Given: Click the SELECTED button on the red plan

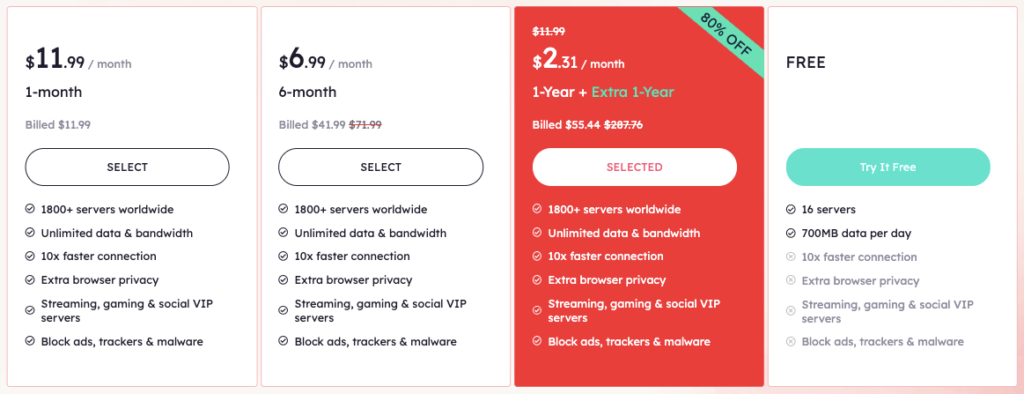Looking at the screenshot, I should 634,167.
